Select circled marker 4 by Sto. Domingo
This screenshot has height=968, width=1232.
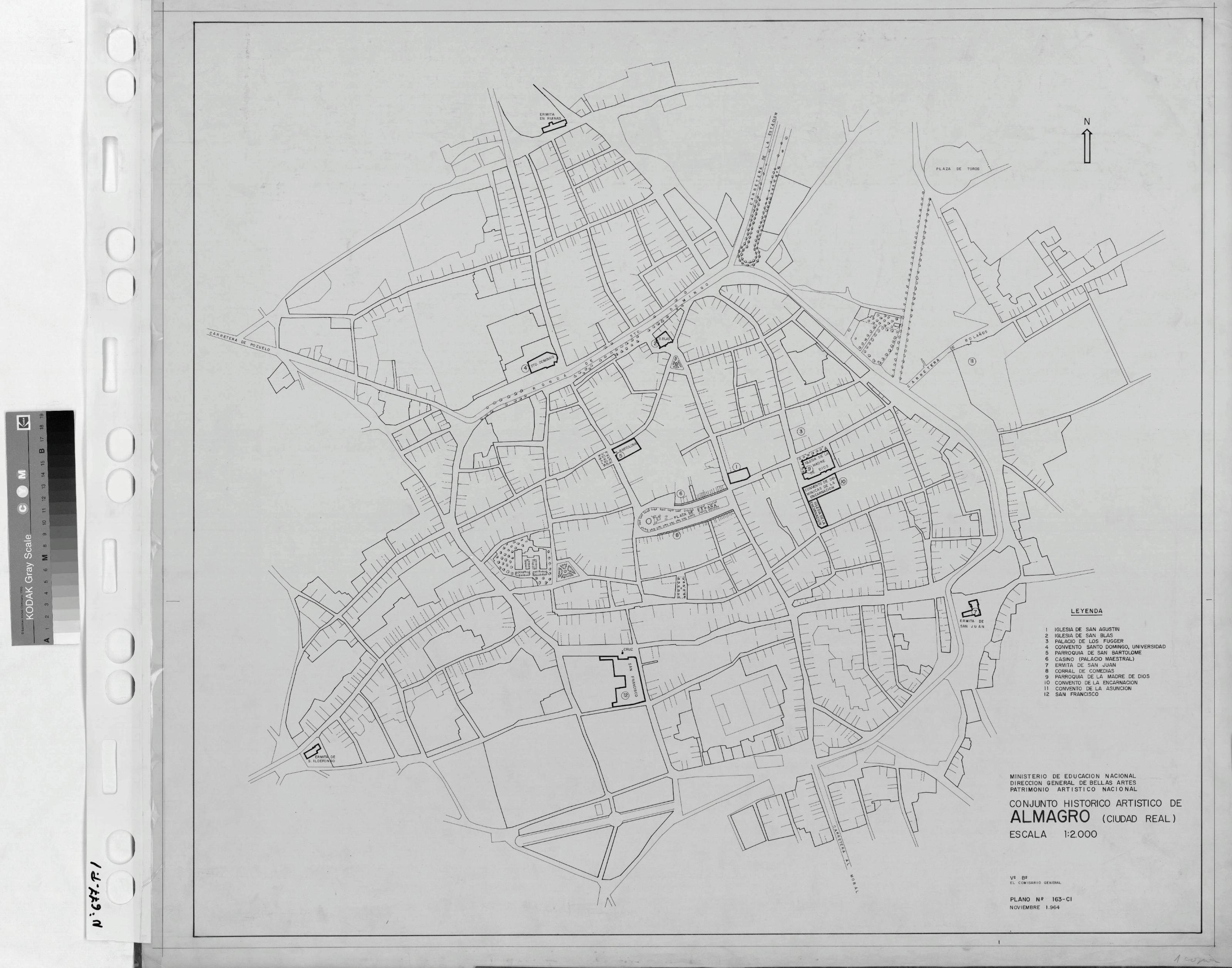tap(525, 368)
